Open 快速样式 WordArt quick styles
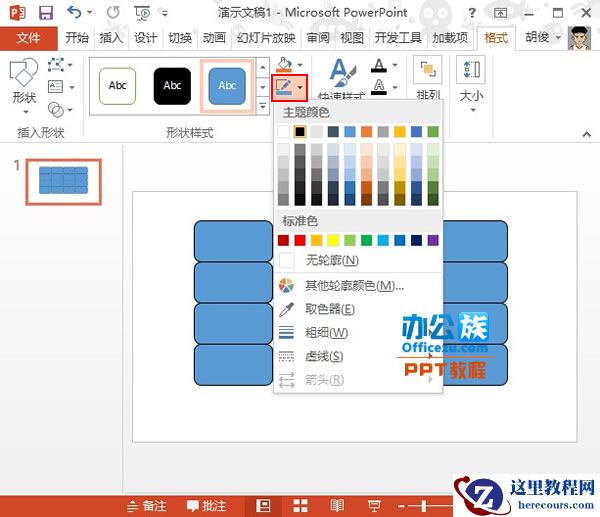600x517 pixels. click(342, 78)
